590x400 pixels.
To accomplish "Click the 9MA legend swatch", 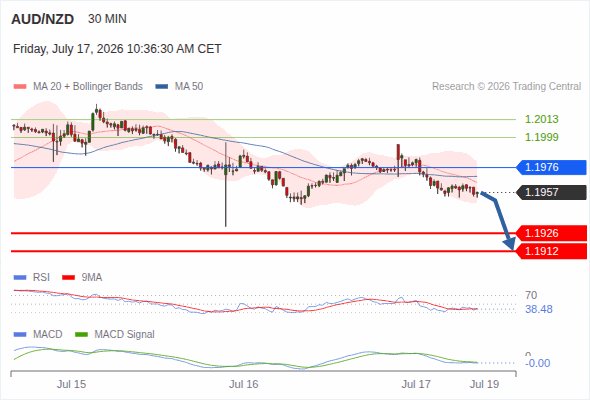I will tap(68, 278).
